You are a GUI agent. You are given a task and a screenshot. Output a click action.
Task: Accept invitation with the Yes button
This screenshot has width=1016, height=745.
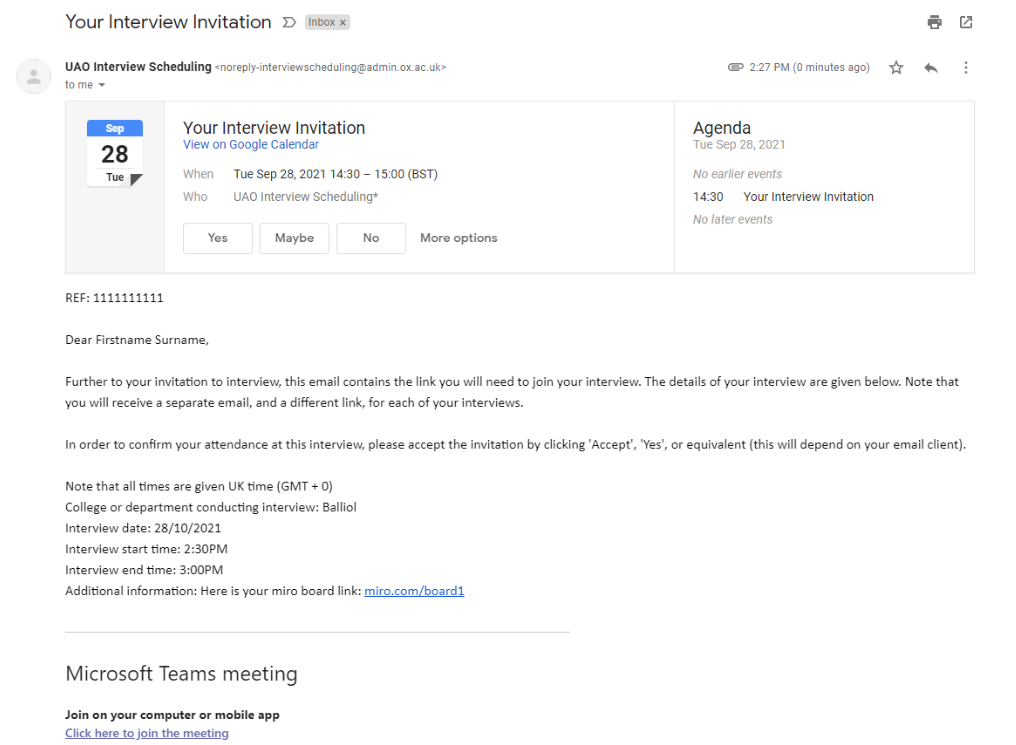pyautogui.click(x=218, y=238)
